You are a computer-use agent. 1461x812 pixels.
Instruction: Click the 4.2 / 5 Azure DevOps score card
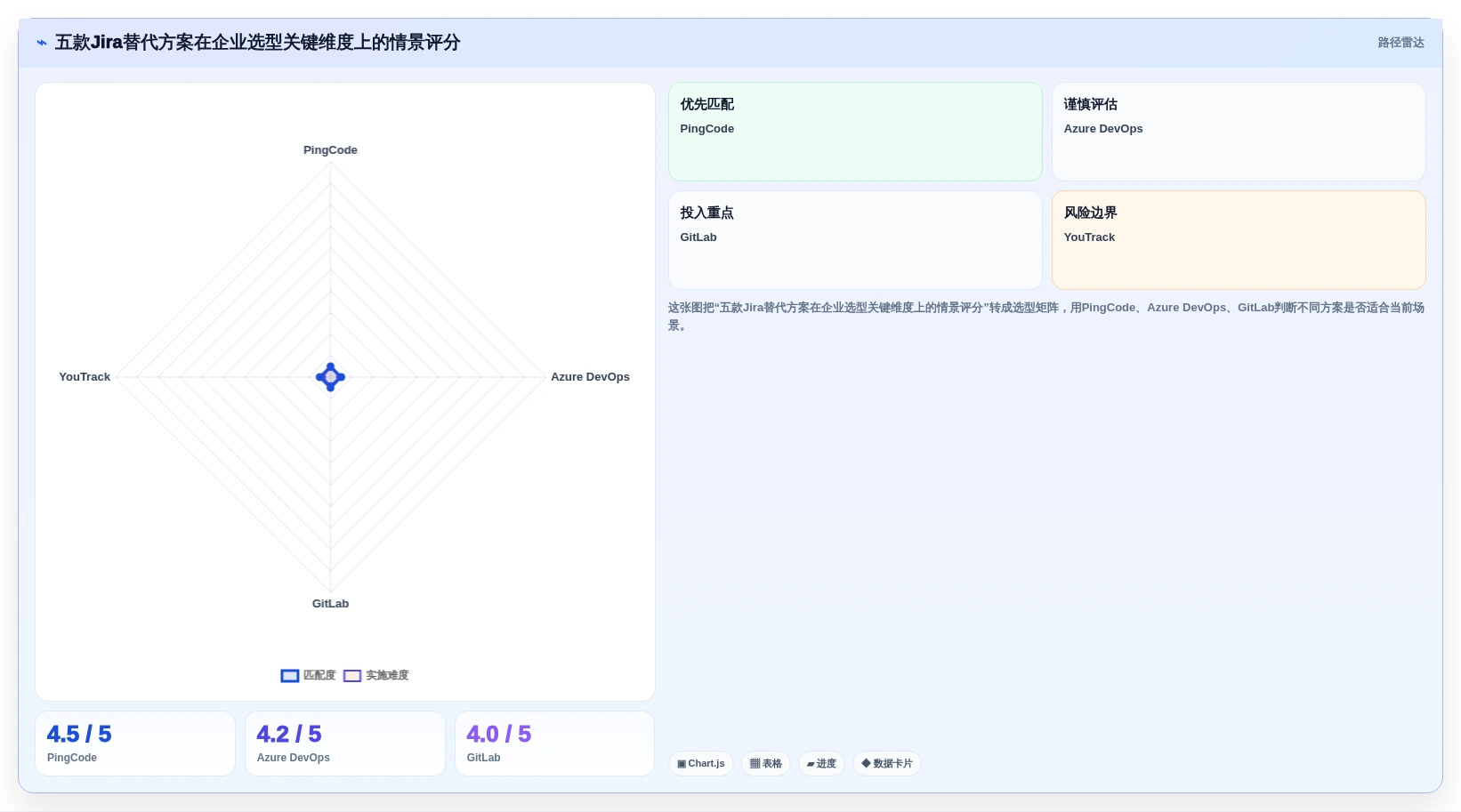(x=345, y=744)
